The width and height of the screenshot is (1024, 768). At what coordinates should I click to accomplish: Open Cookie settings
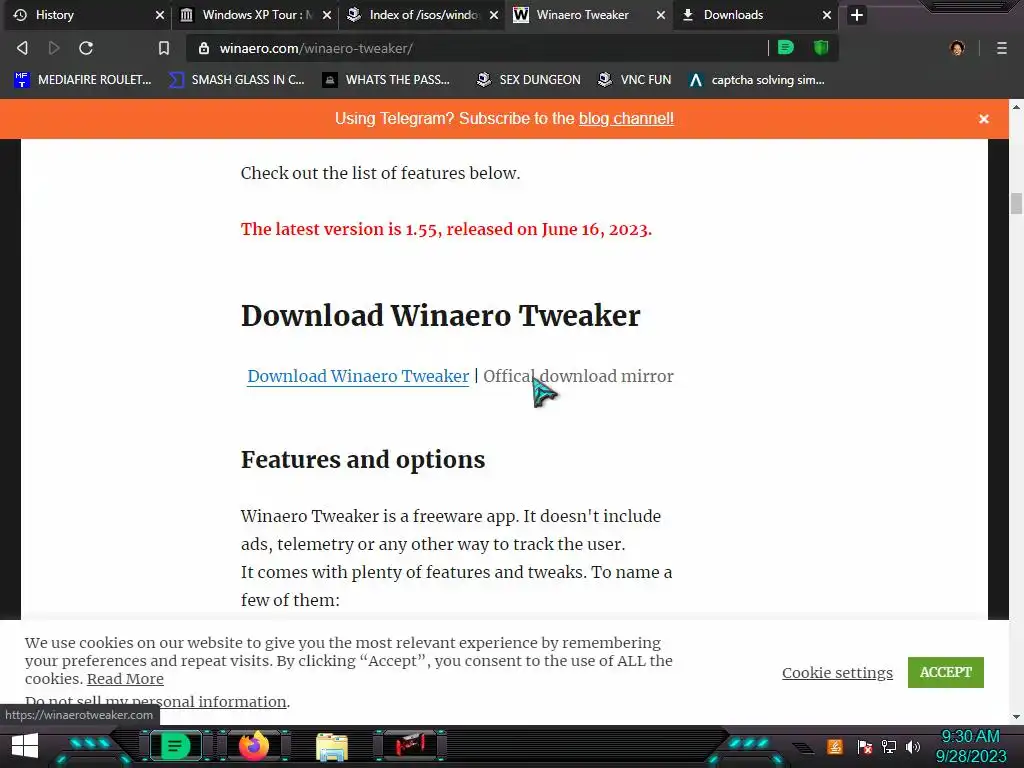tap(837, 673)
